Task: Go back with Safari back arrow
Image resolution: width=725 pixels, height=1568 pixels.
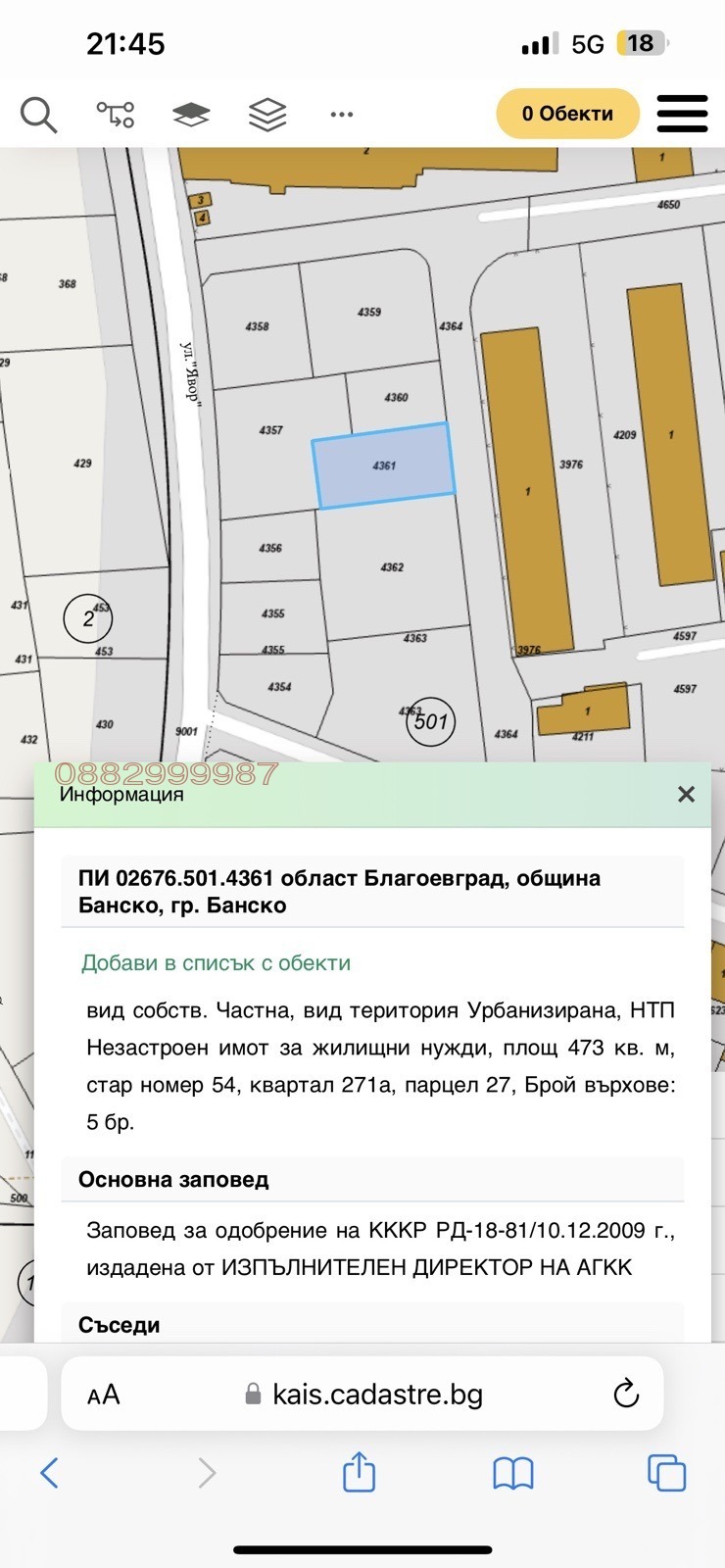Action: (50, 1473)
